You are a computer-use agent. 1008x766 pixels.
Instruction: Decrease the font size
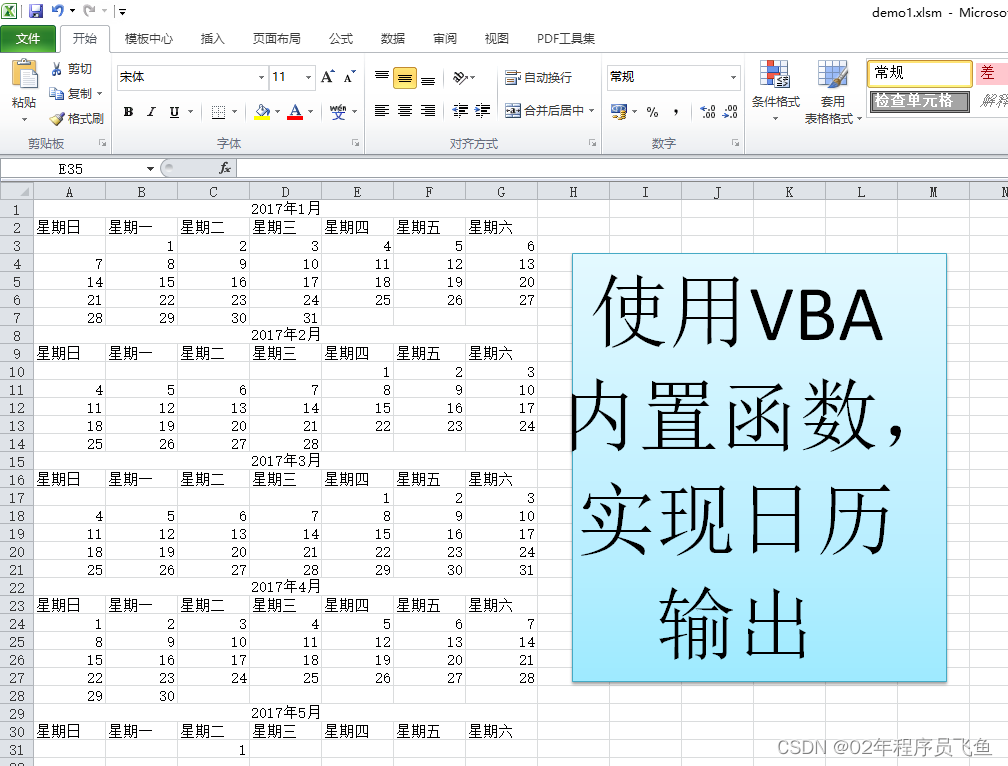[349, 77]
